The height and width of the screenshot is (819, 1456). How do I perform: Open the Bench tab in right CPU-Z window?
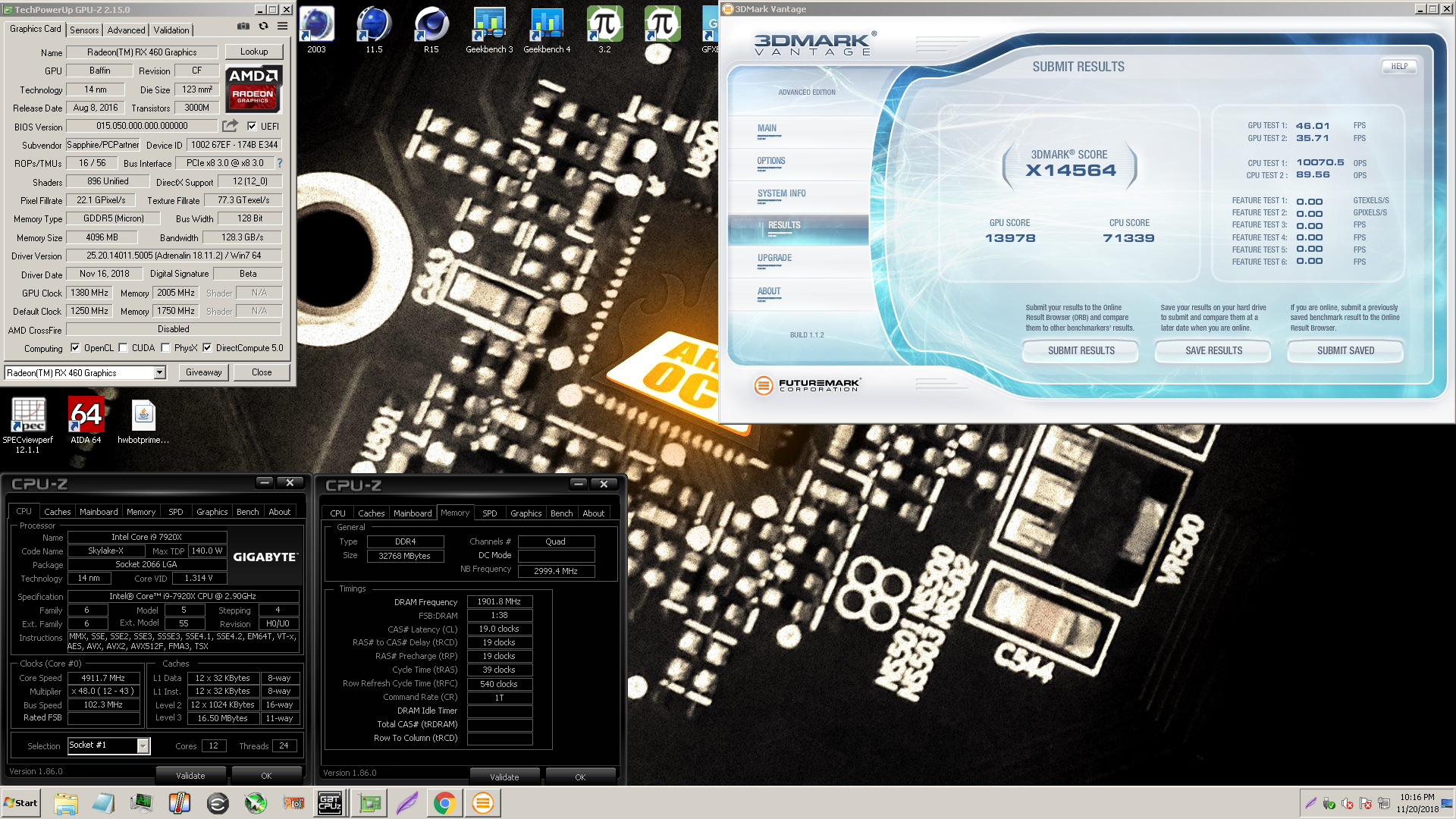pos(562,513)
